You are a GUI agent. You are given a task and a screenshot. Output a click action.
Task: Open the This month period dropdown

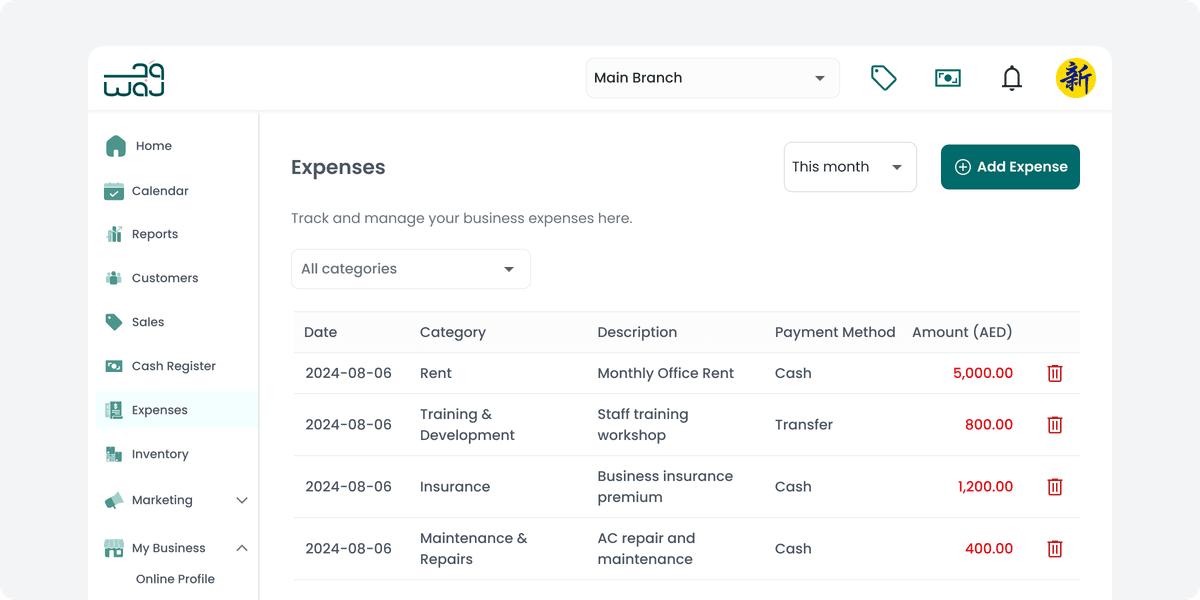pyautogui.click(x=850, y=166)
